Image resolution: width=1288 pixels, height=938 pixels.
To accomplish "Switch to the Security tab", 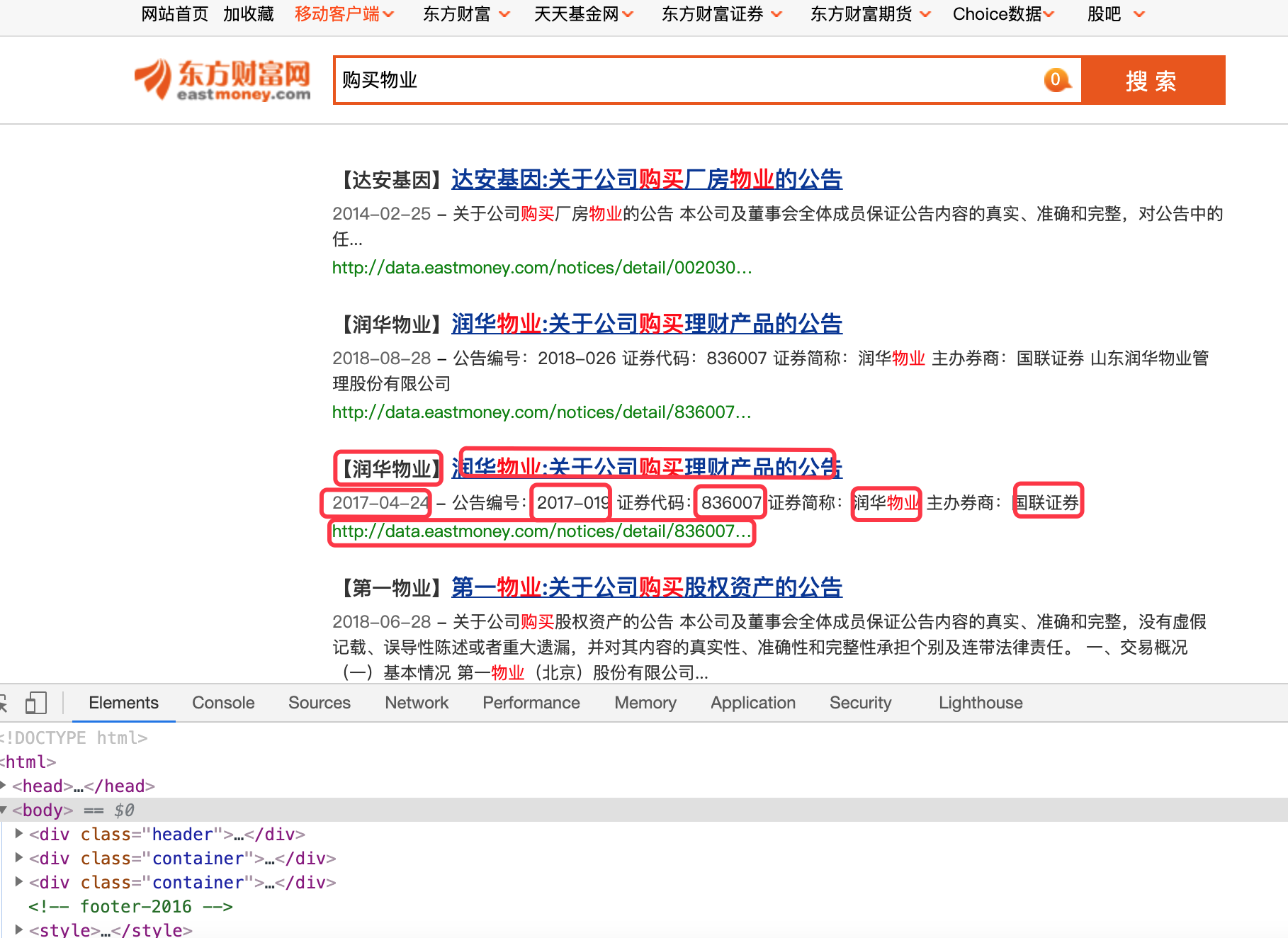I will tap(861, 703).
